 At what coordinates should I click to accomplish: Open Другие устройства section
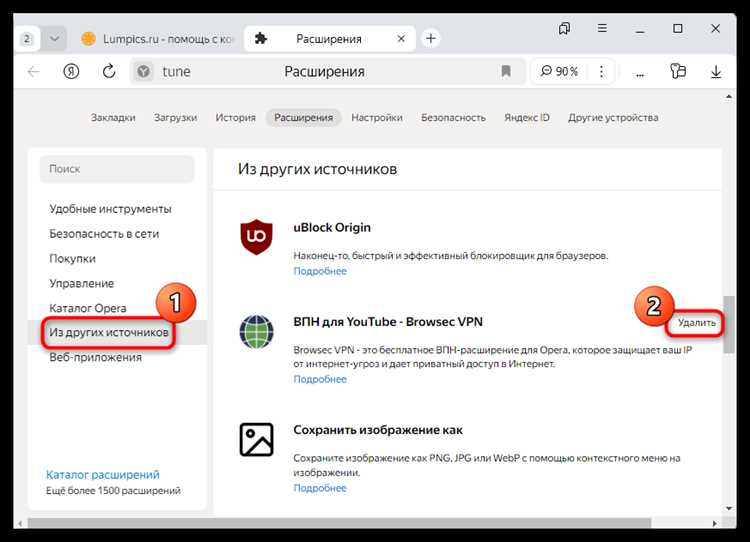(x=613, y=118)
